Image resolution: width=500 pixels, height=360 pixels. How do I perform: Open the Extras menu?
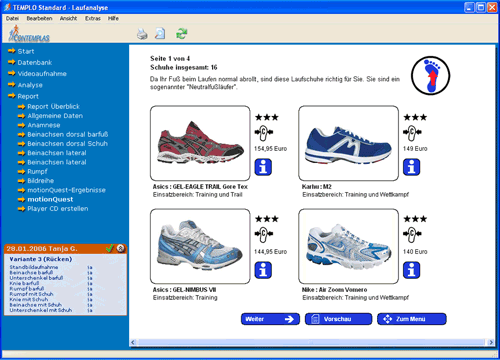(93, 18)
